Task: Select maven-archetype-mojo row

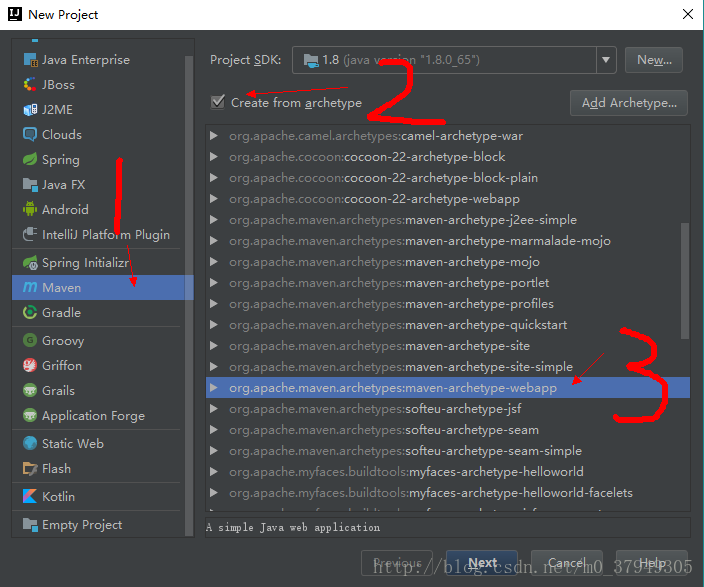Action: tap(448, 262)
